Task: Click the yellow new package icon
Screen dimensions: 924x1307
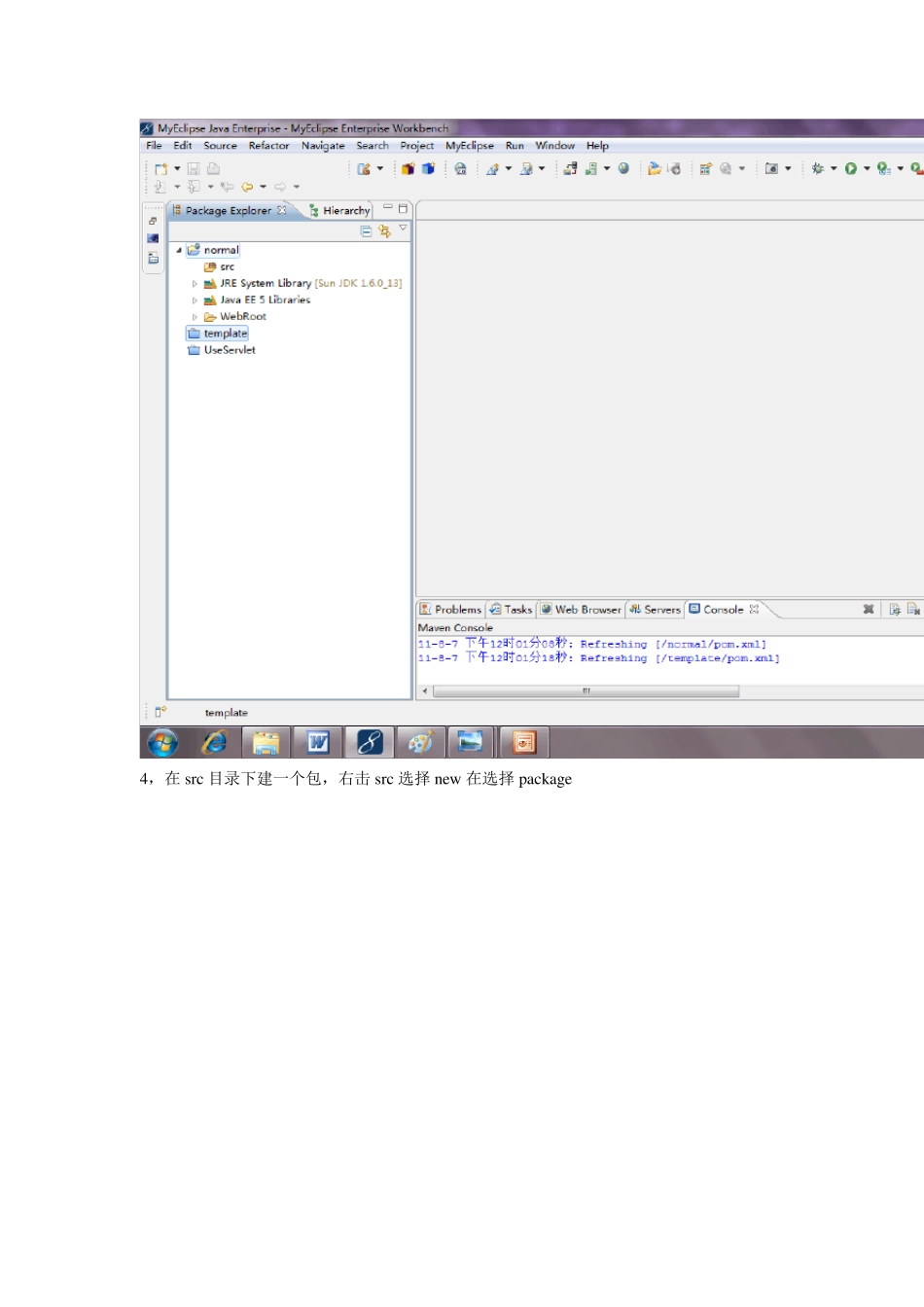Action: (409, 169)
